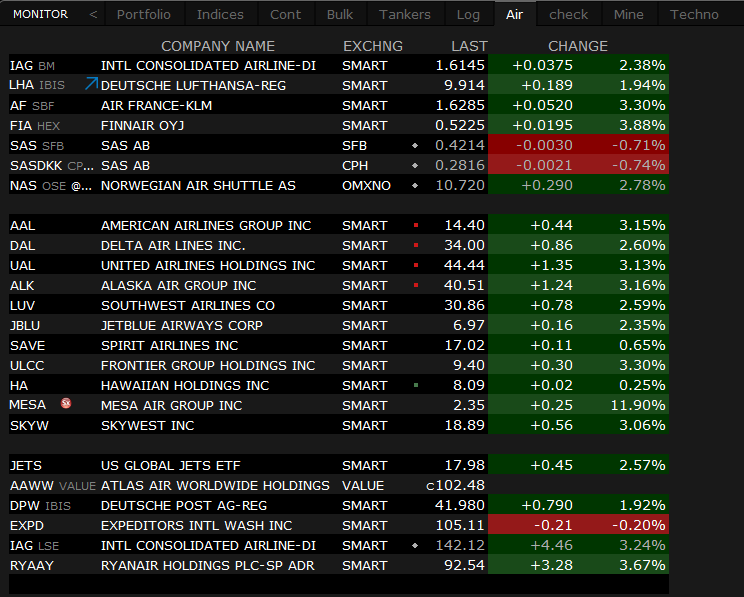This screenshot has width=744, height=597.
Task: Click the blue arrow icon beside LHA
Action: [92, 84]
